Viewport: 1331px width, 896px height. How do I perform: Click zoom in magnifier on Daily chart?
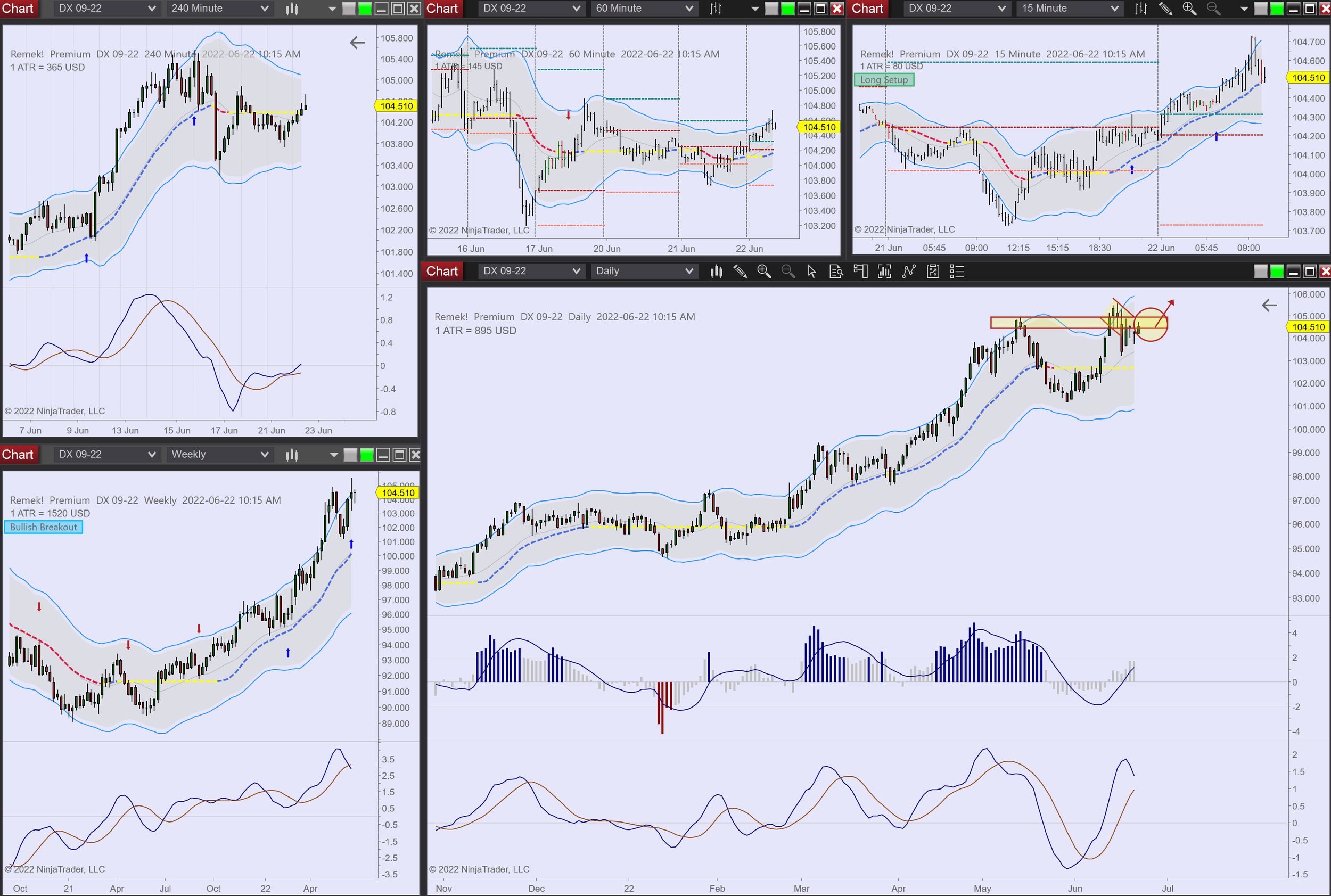pyautogui.click(x=764, y=272)
